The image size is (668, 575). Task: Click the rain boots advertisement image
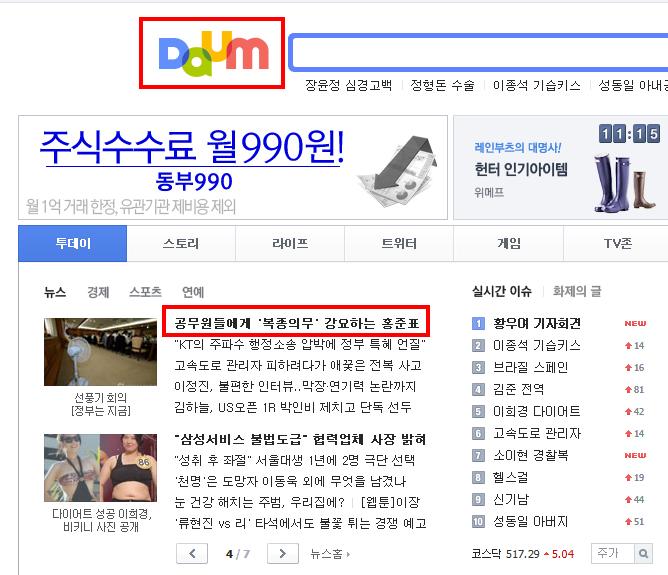tap(625, 183)
